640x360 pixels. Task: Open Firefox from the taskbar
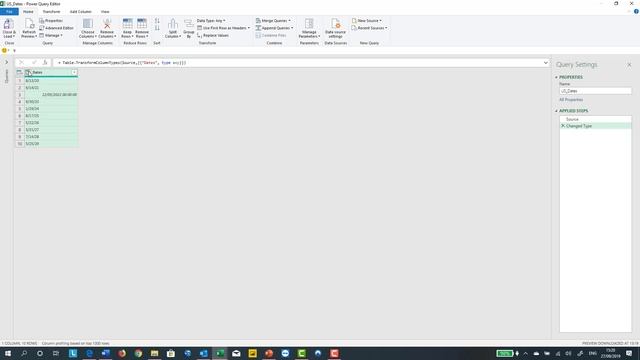click(122, 353)
